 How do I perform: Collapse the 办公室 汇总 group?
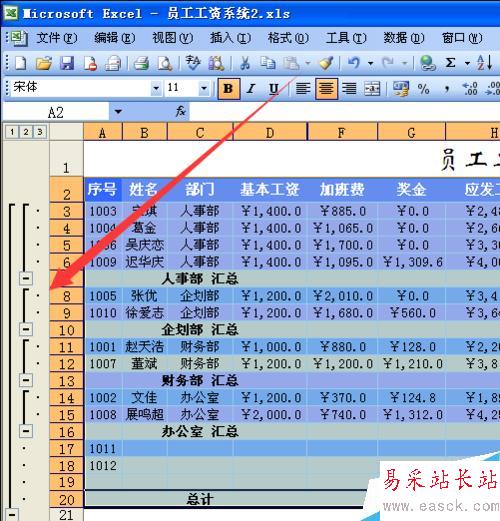pos(26,431)
